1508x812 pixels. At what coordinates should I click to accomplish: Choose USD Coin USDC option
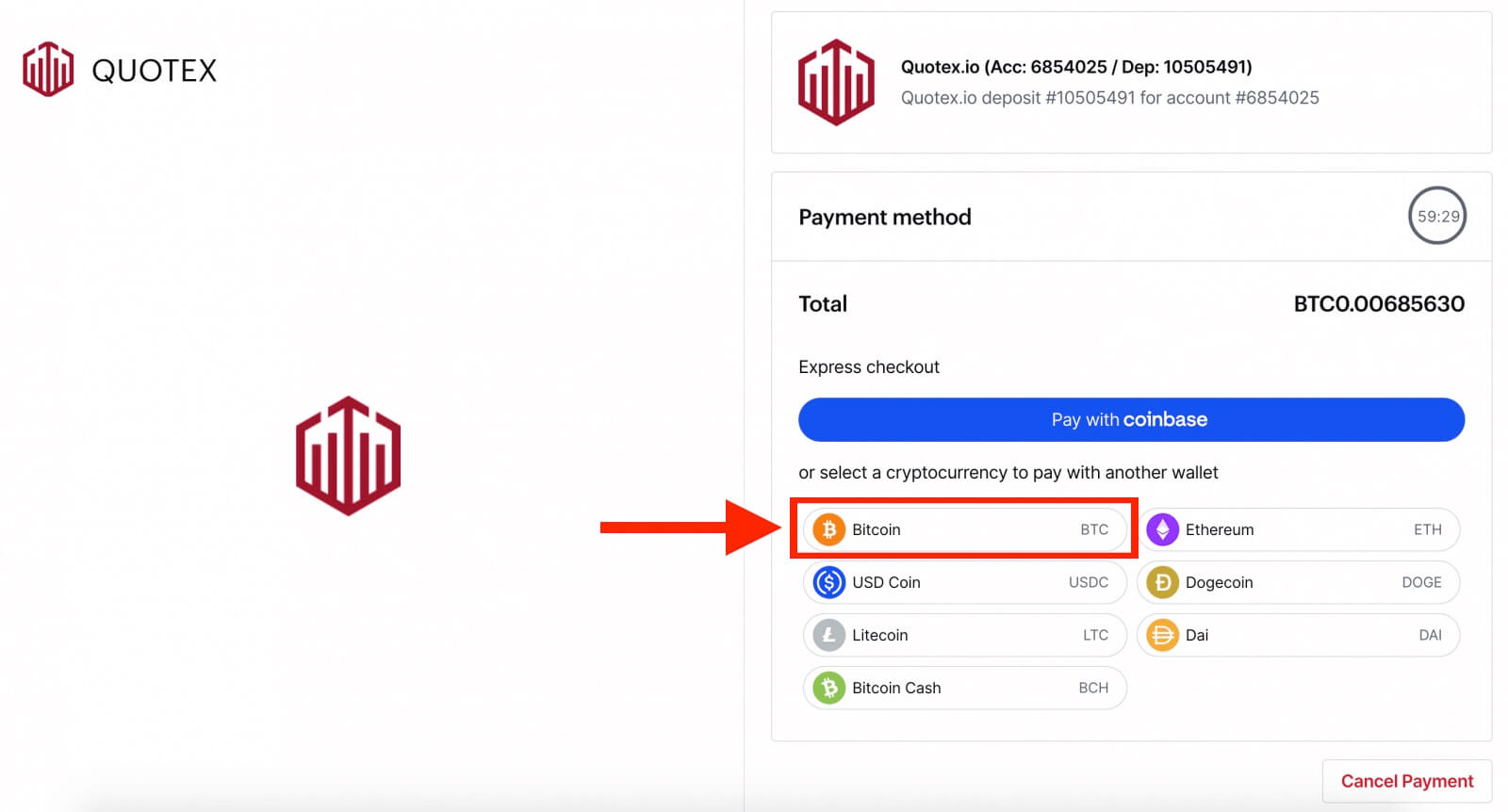[x=964, y=582]
